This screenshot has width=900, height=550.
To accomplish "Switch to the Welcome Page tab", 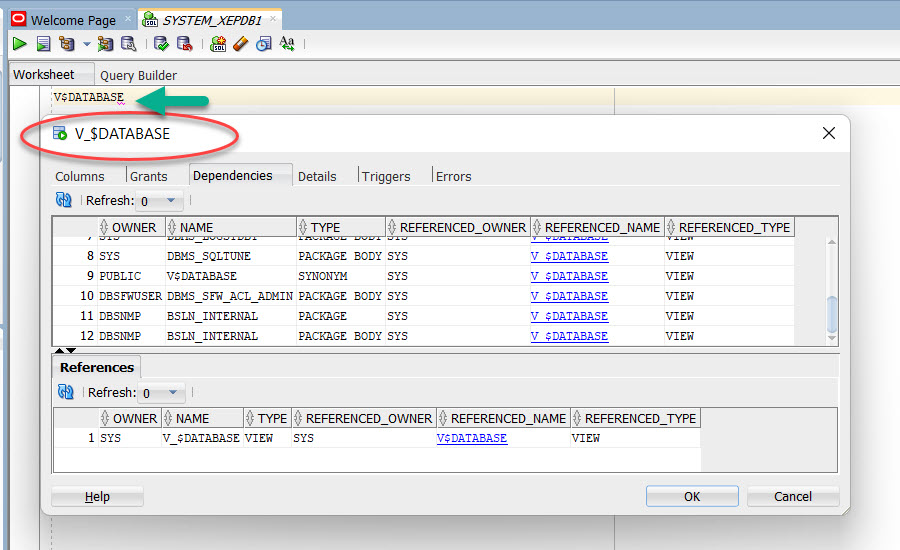I will coord(73,20).
